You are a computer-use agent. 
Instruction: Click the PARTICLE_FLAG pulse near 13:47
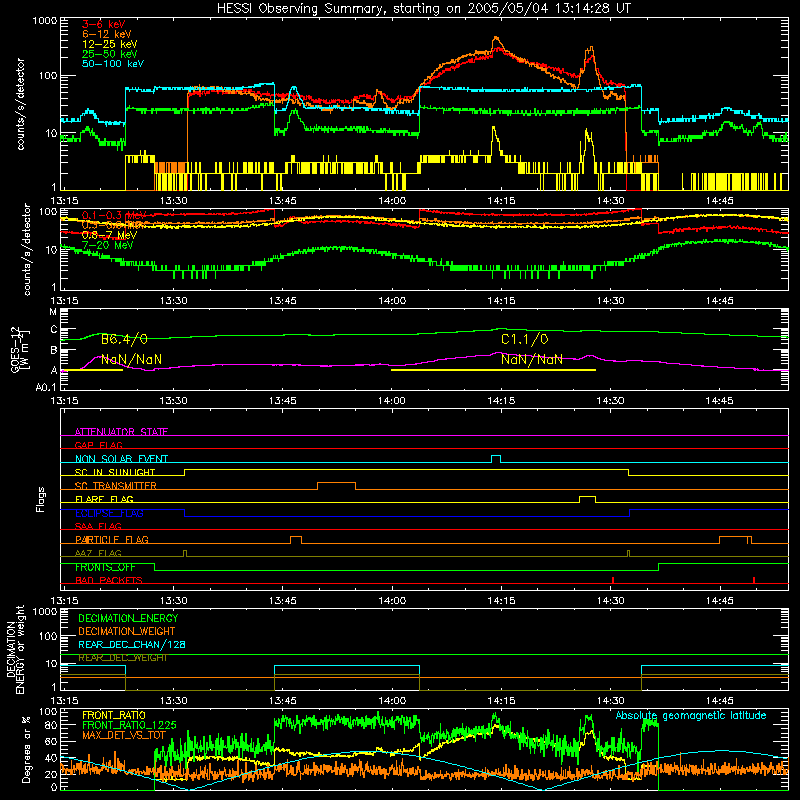click(295, 540)
